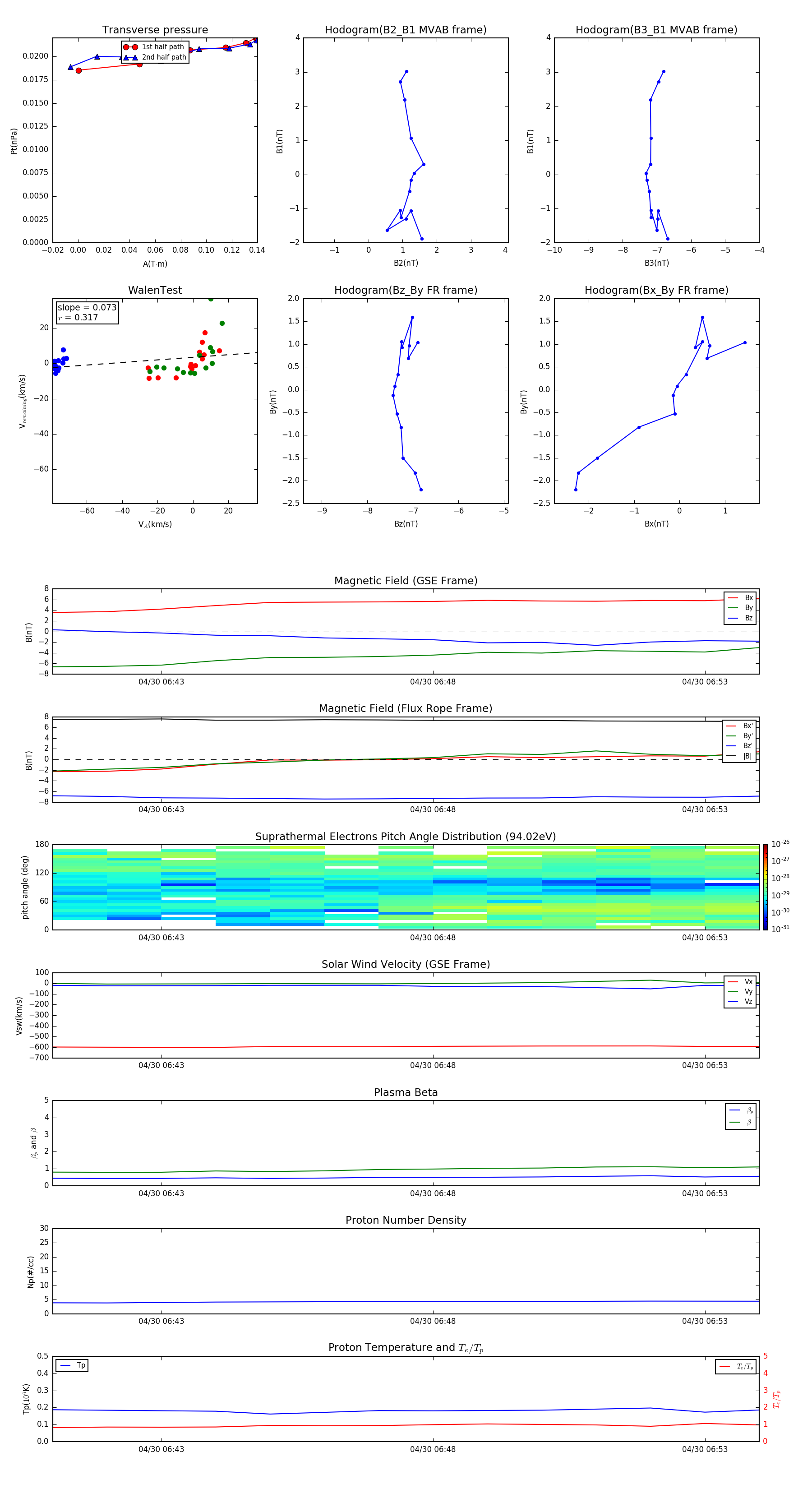Click the 'Magnetic Field (Flux Rope Frame)' title
The width and height of the screenshot is (812, 1489).
pyautogui.click(x=406, y=709)
